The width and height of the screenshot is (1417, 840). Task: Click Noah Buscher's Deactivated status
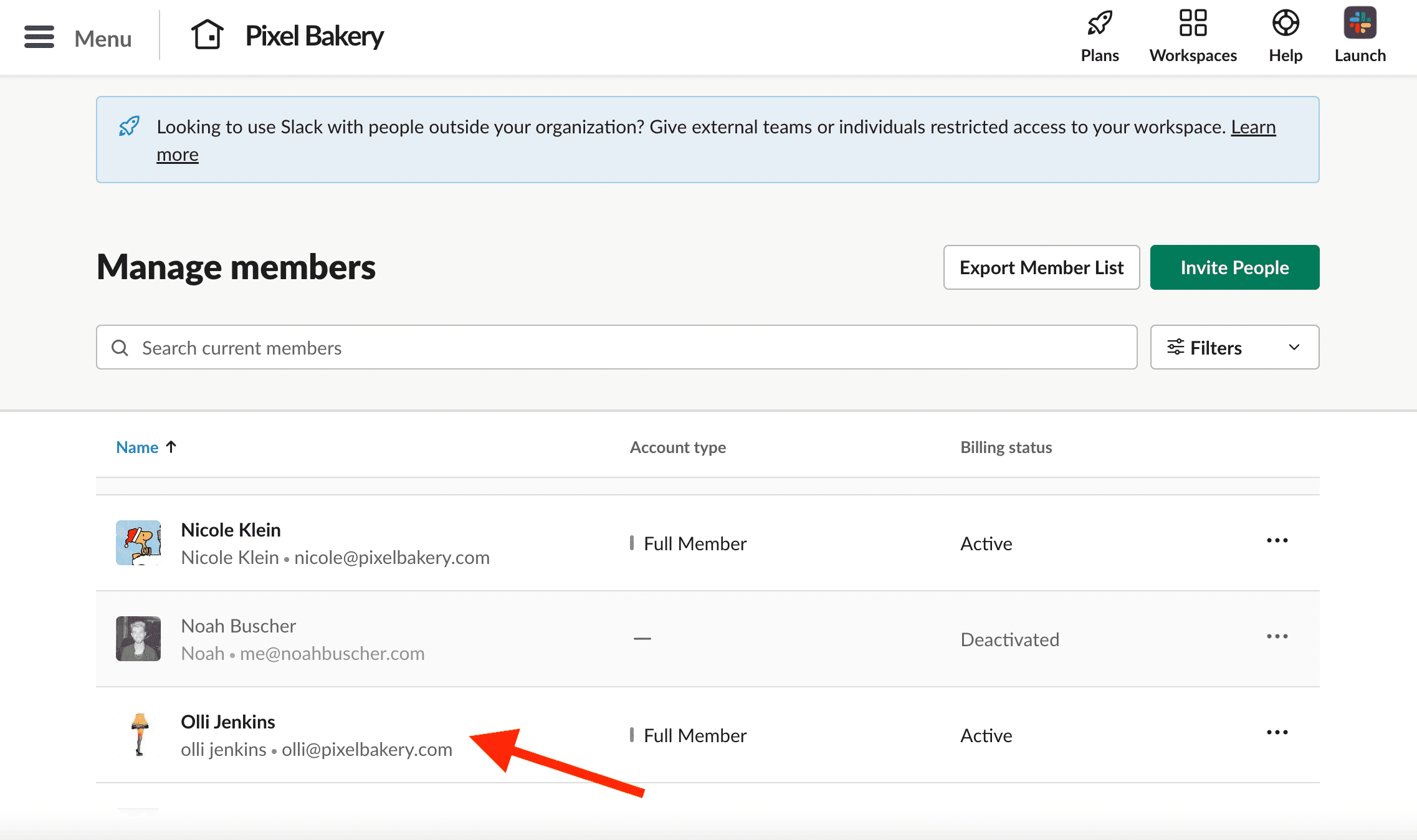(1009, 640)
